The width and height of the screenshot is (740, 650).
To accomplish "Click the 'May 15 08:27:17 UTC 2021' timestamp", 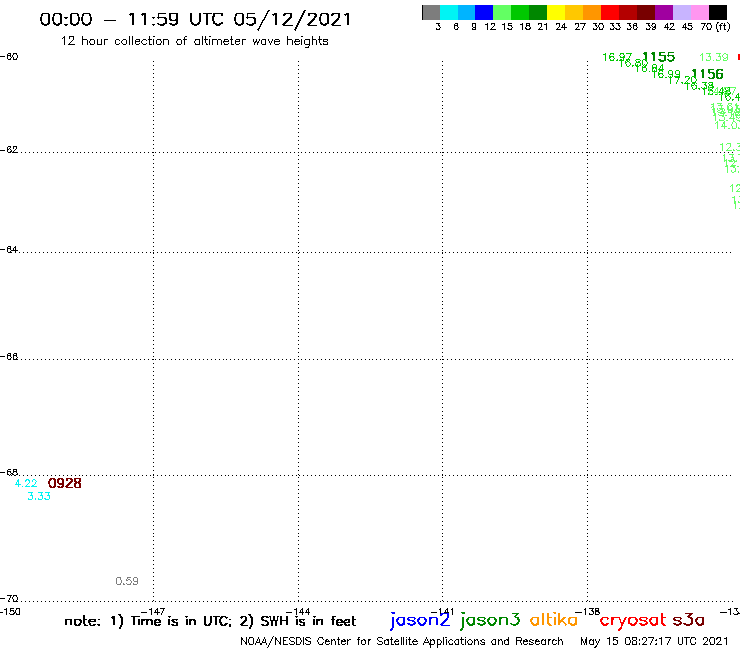I will coord(654,641).
